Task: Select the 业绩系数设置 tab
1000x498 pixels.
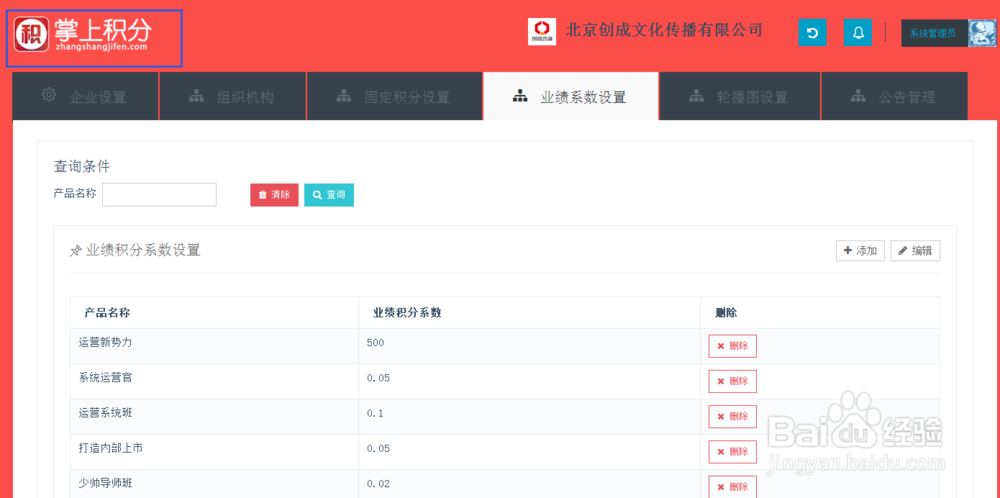Action: tap(571, 96)
